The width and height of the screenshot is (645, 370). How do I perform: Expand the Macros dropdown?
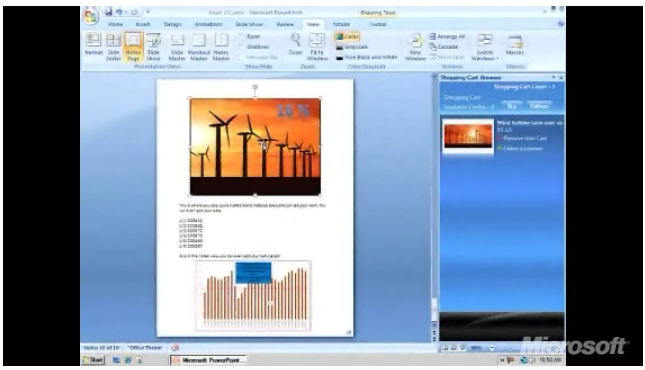pos(515,44)
